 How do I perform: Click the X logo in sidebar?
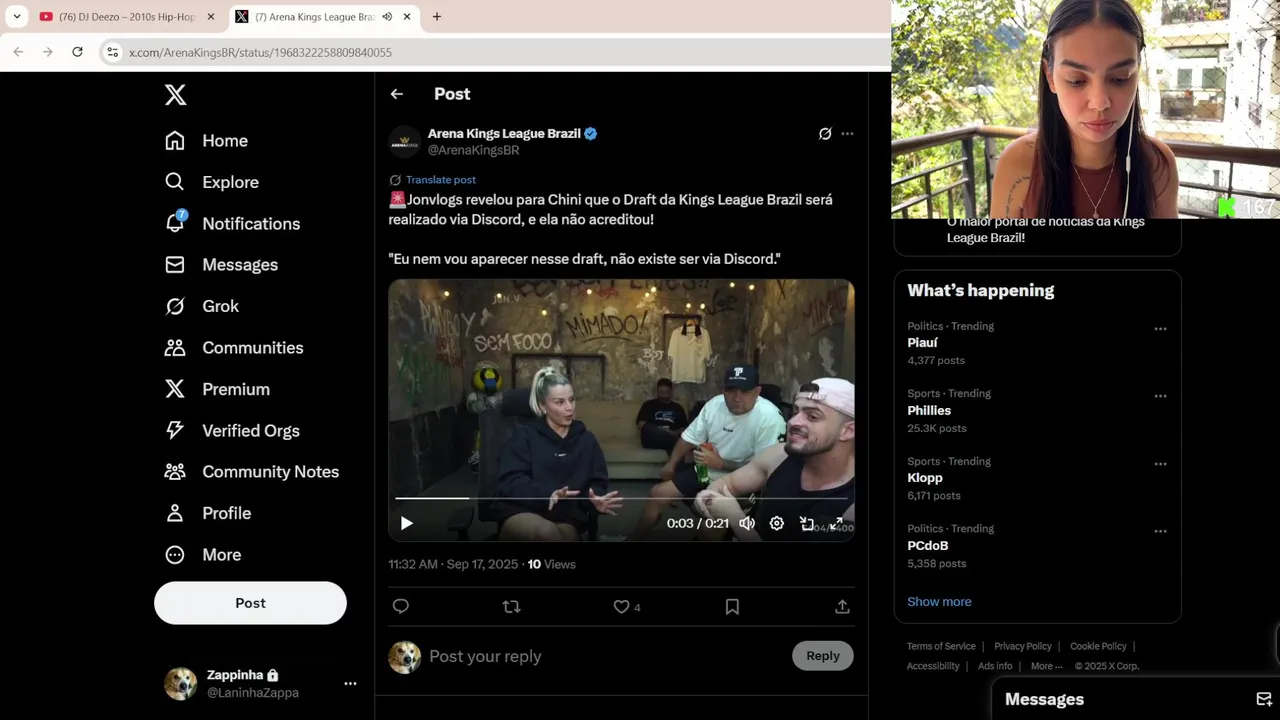175,95
